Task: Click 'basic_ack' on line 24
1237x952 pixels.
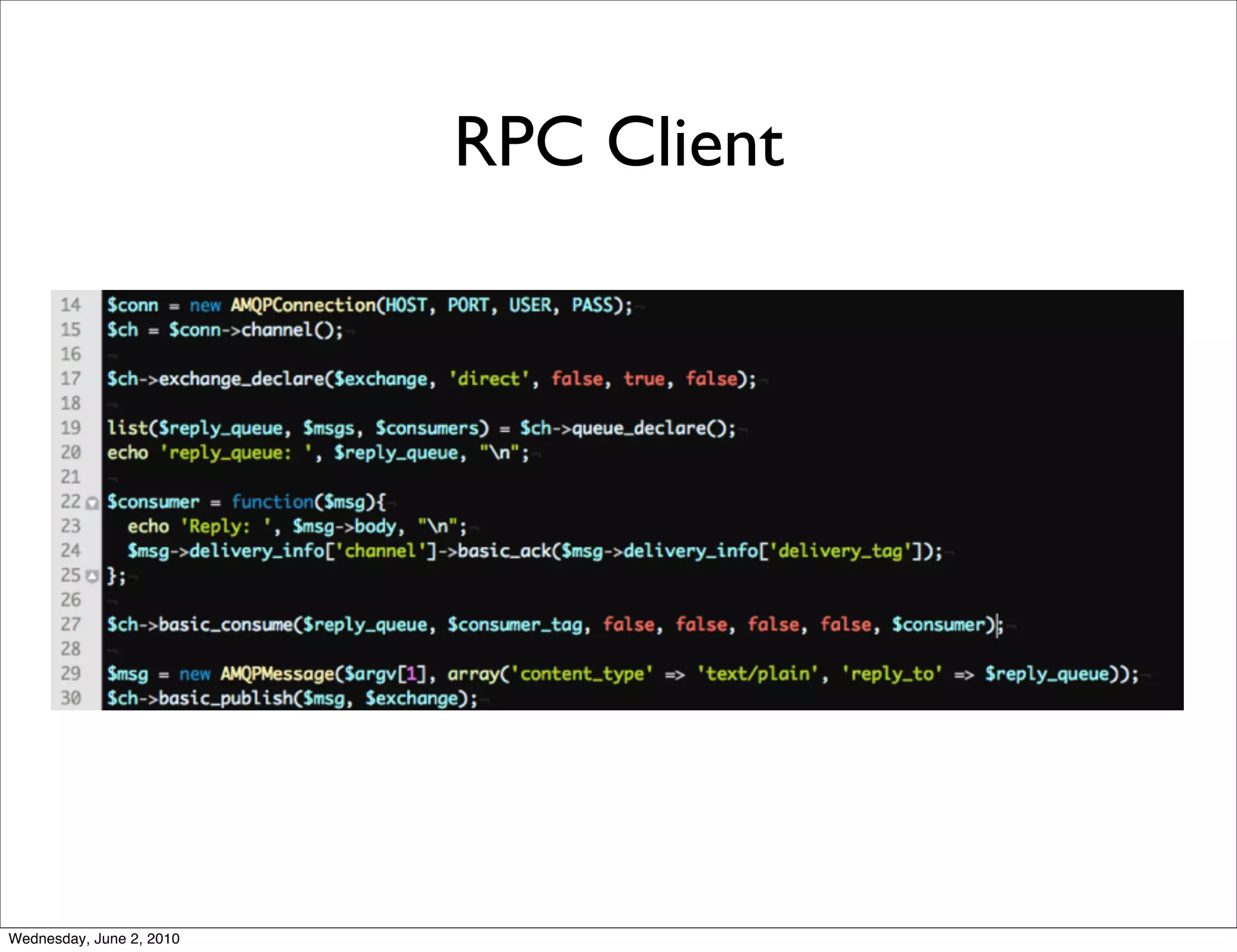Action: click(x=504, y=551)
